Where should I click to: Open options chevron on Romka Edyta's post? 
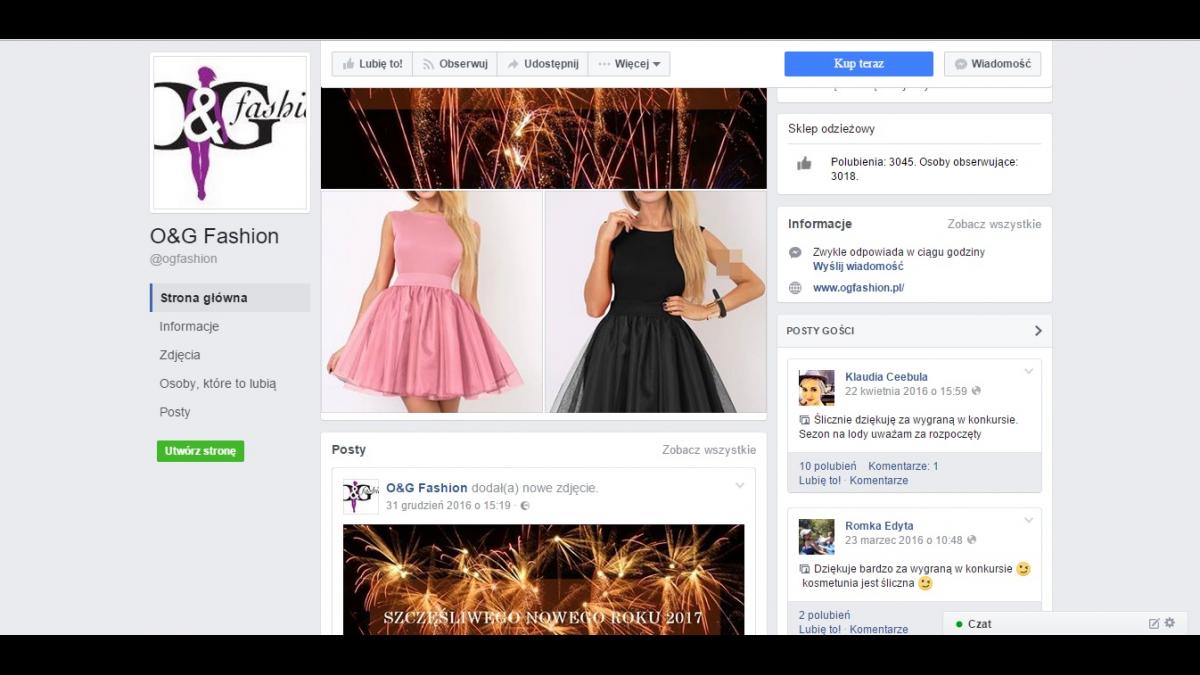(x=1028, y=521)
